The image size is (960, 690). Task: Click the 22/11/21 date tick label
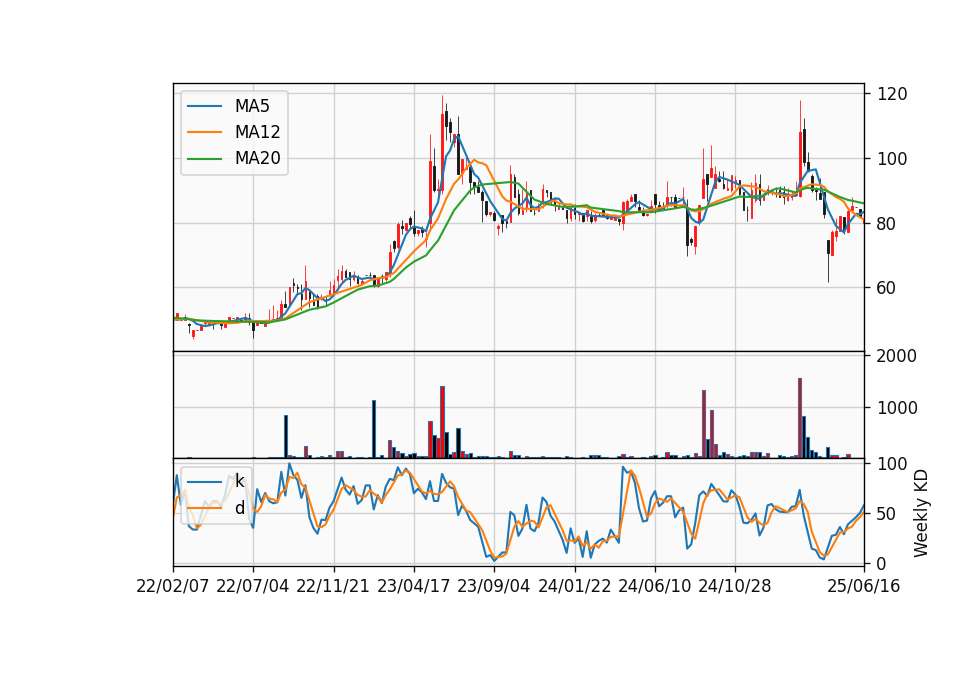pyautogui.click(x=334, y=586)
